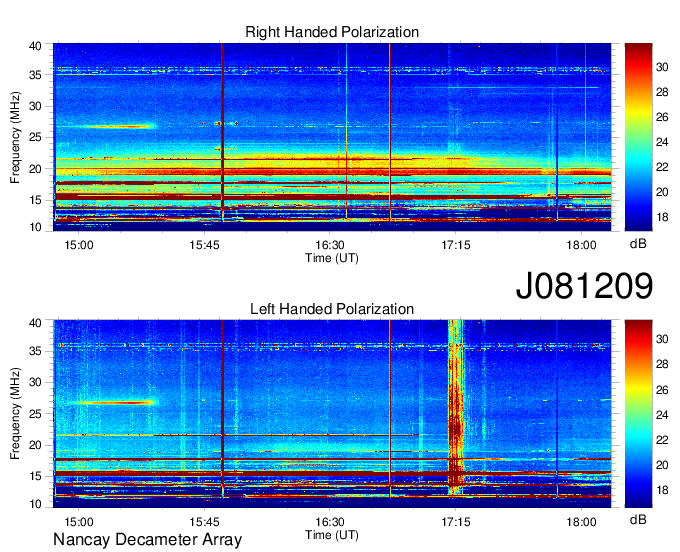The image size is (680, 552).
Task: Click the 15:00 tick of Left Handed plot
Action: point(78,522)
